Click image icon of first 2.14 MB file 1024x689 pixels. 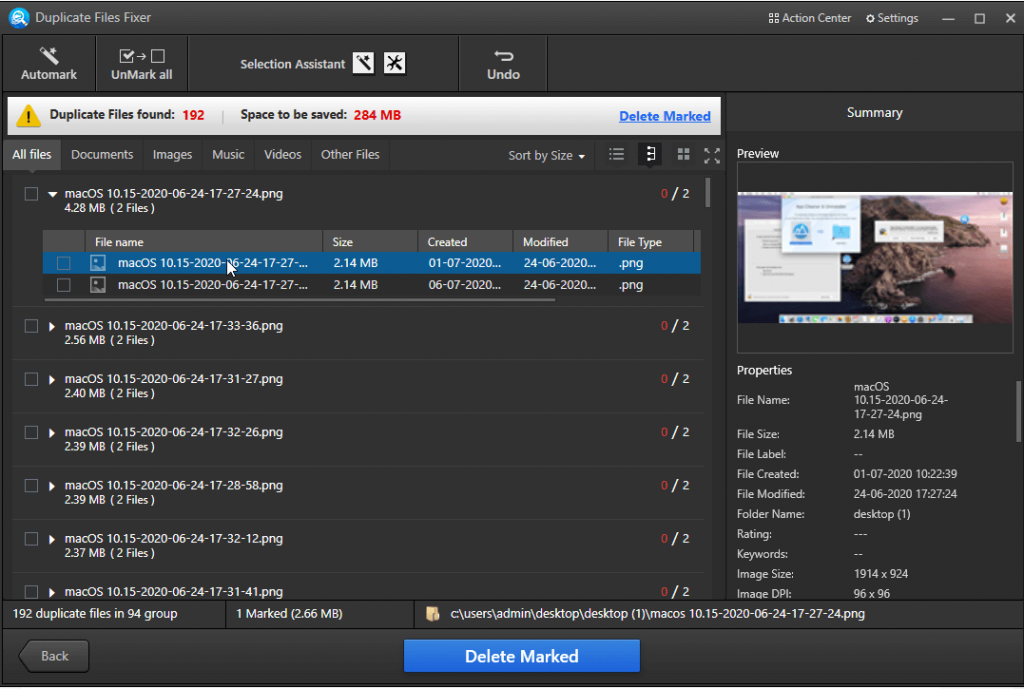click(98, 263)
